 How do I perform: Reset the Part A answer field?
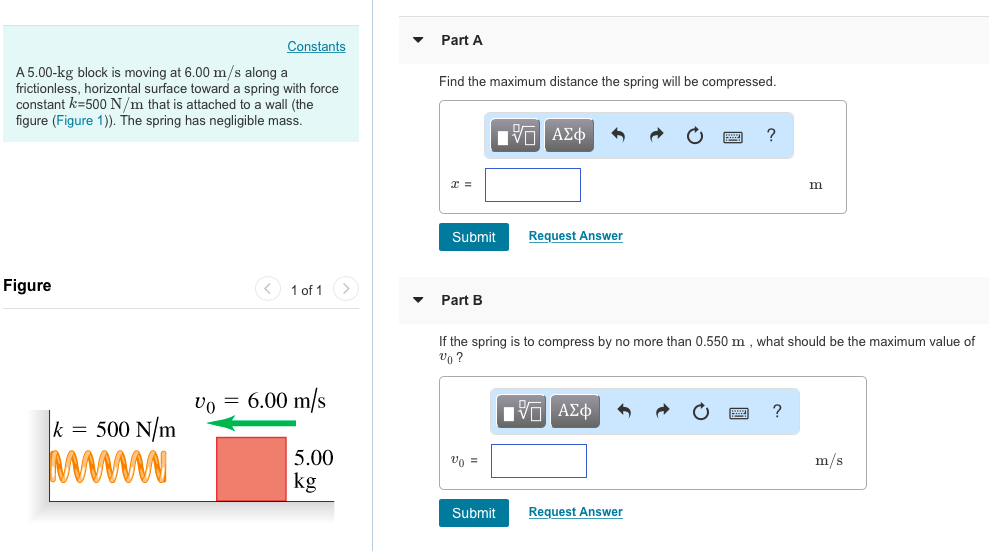(695, 137)
